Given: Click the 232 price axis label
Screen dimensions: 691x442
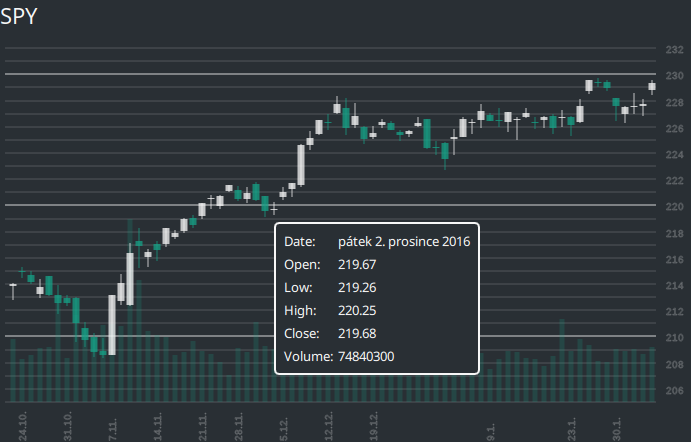Looking at the screenshot, I should point(674,50).
